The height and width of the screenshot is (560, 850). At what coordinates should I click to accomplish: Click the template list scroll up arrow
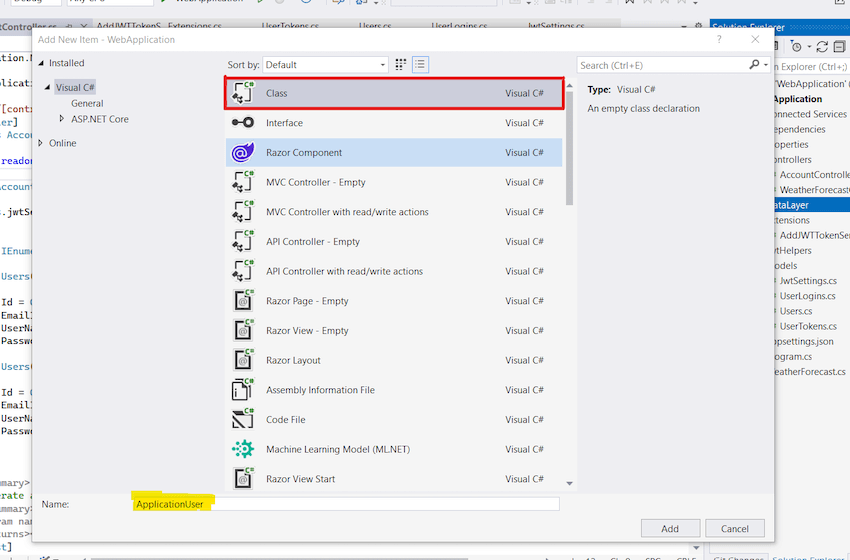[569, 86]
